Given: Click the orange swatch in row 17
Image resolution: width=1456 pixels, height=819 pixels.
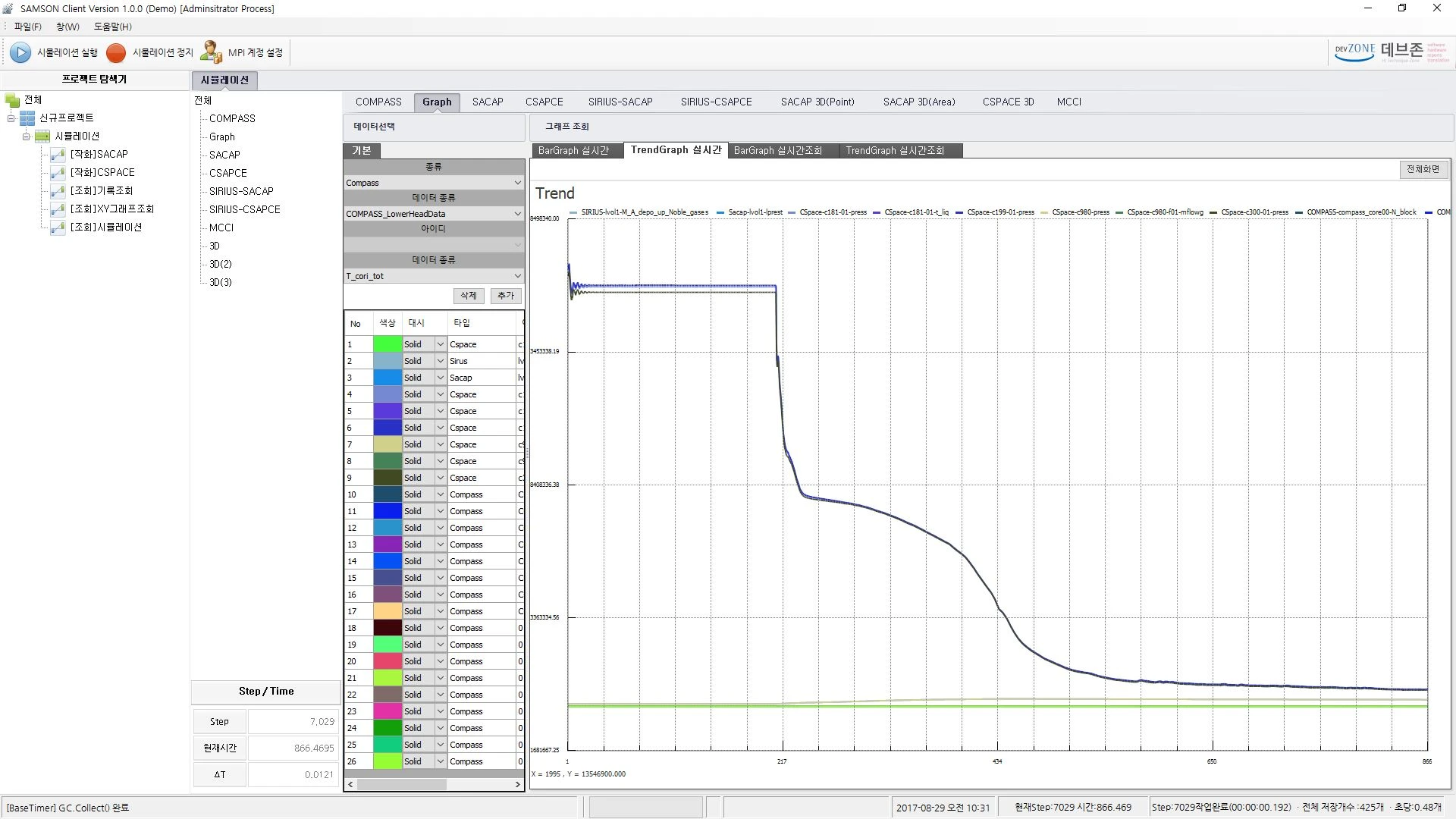Looking at the screenshot, I should point(388,611).
